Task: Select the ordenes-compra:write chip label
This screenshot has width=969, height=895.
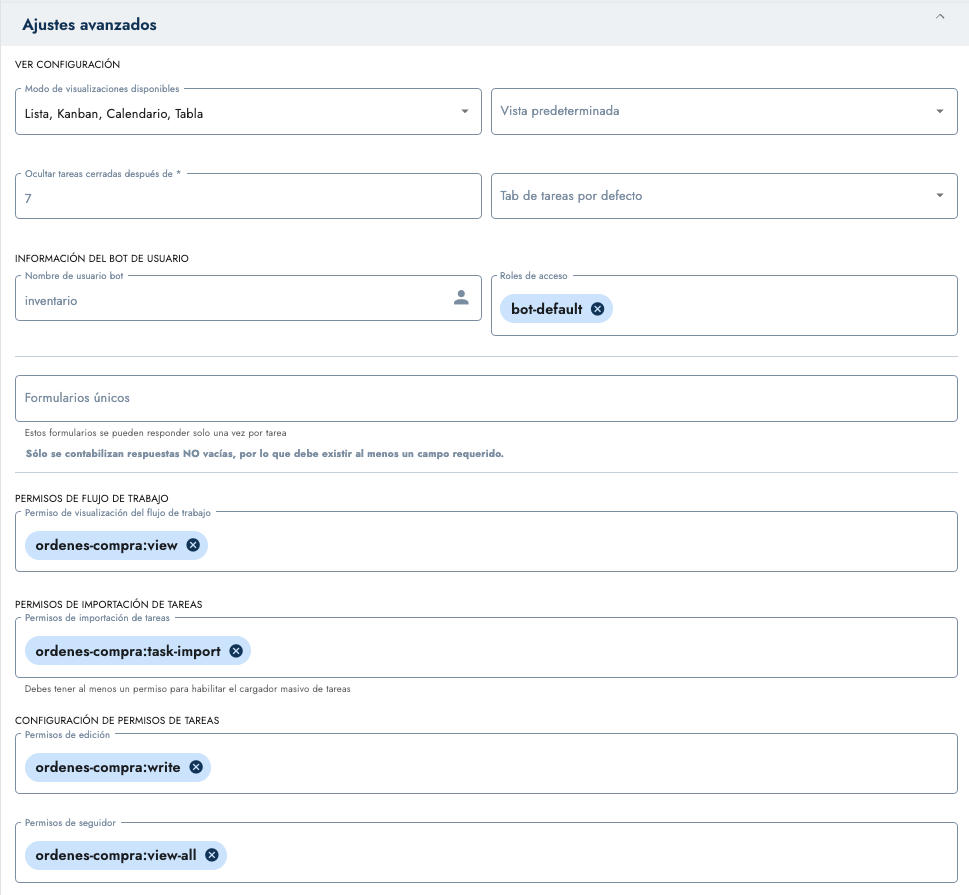Action: click(x=108, y=767)
